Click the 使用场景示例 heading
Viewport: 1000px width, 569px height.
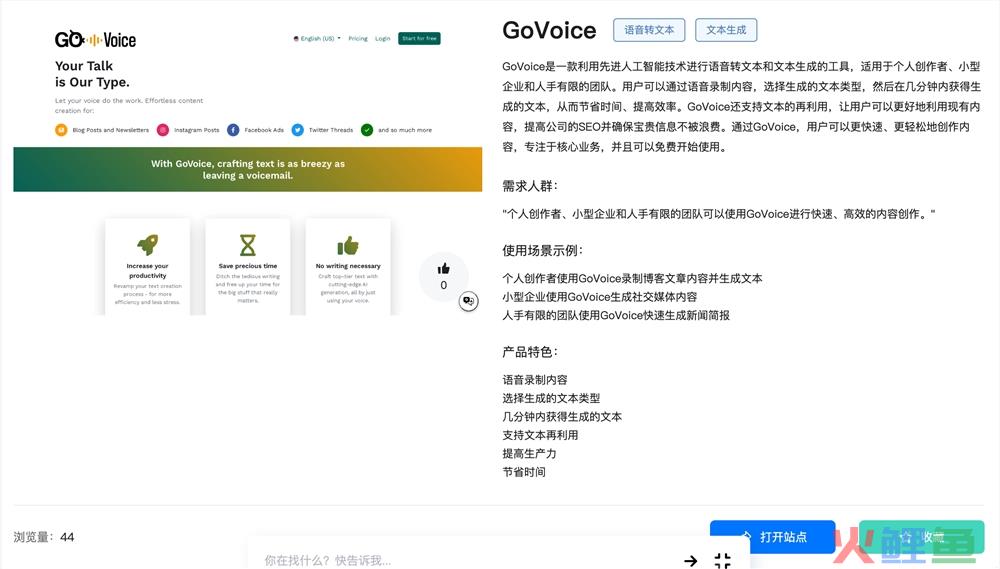point(543,250)
